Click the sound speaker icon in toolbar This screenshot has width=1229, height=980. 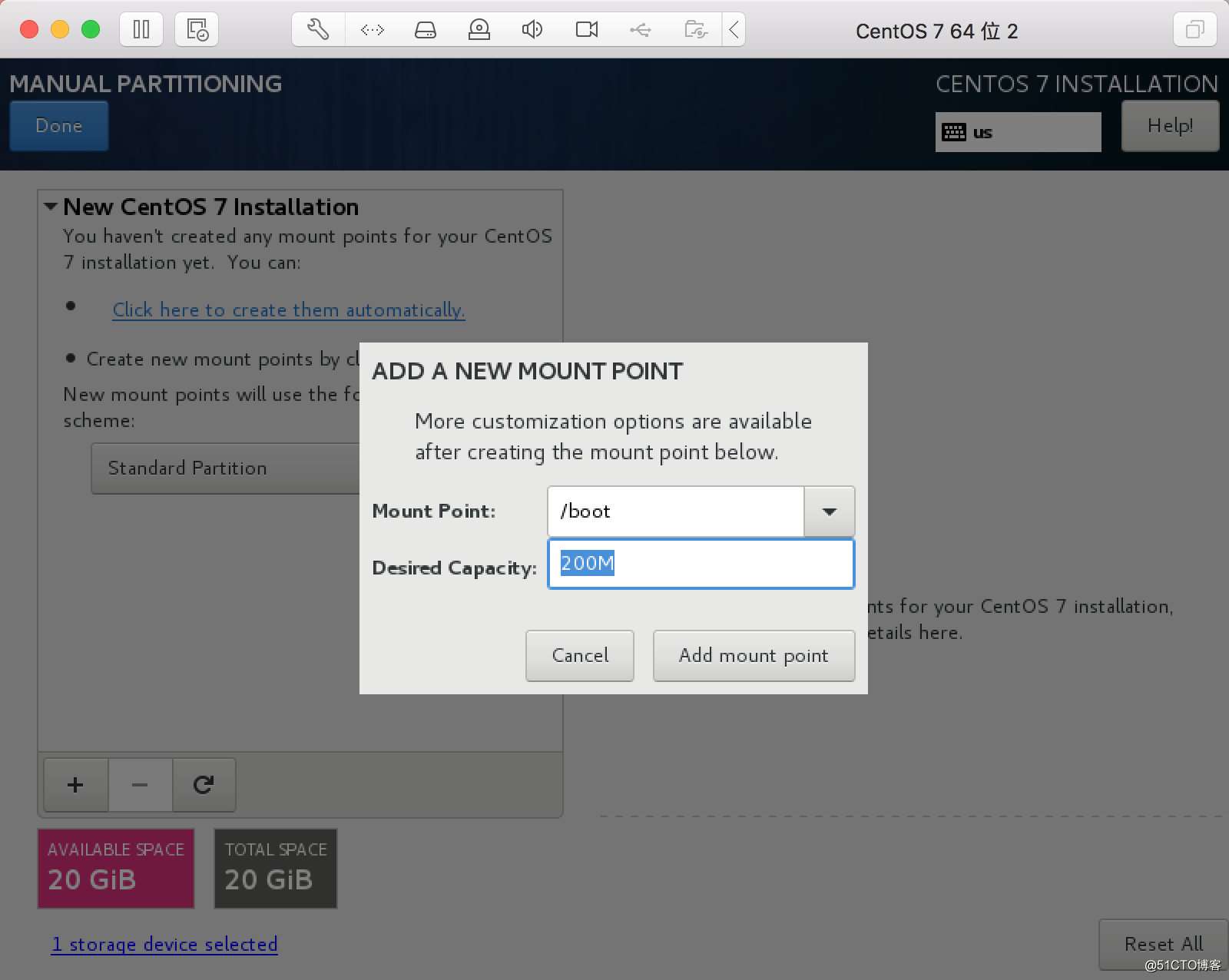tap(532, 30)
